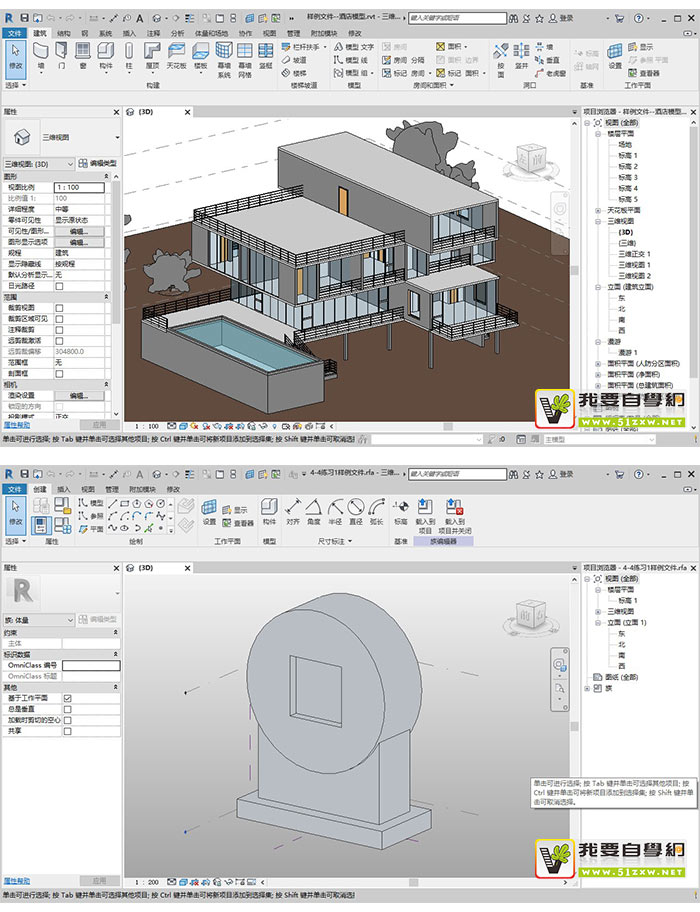This screenshot has height=912, width=700.
Task: Open the 注释 ribbon tab in upper window
Action: (x=153, y=33)
